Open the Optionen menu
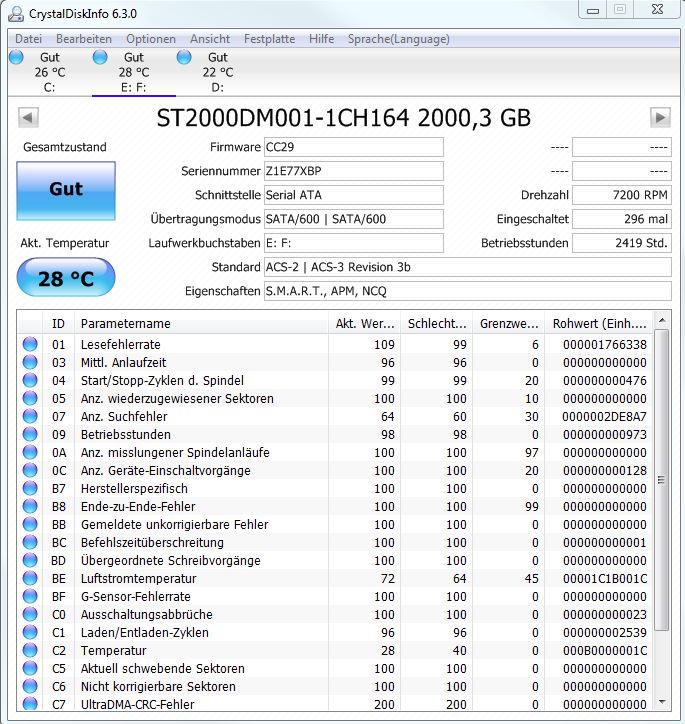This screenshot has height=724, width=685. pos(151,39)
